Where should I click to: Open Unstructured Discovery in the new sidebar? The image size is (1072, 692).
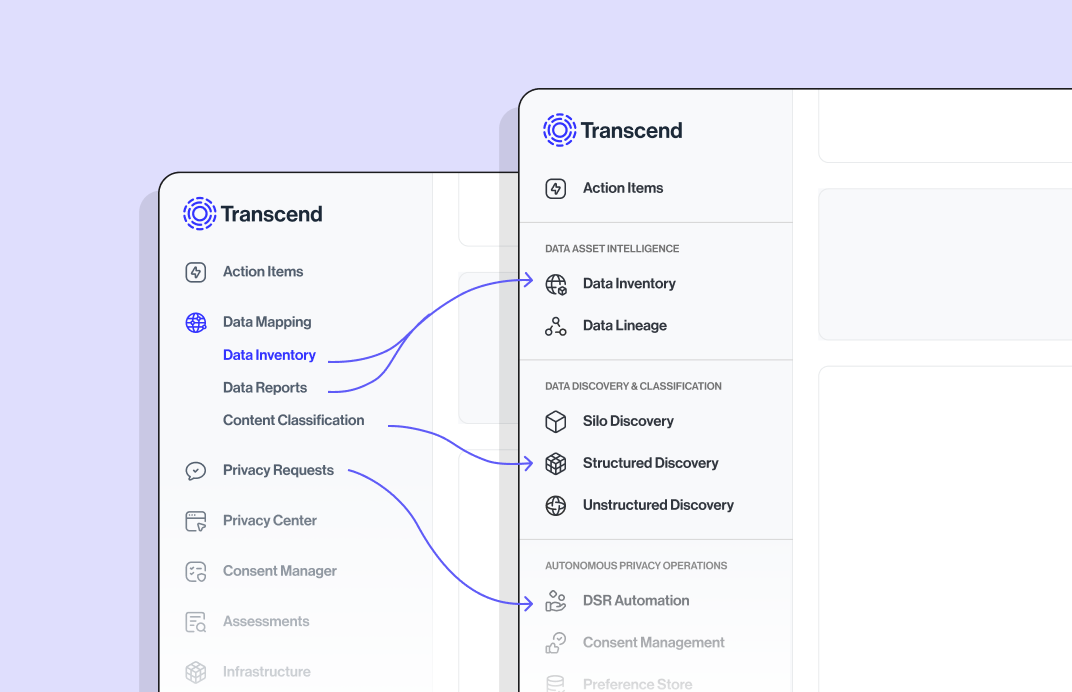point(658,505)
